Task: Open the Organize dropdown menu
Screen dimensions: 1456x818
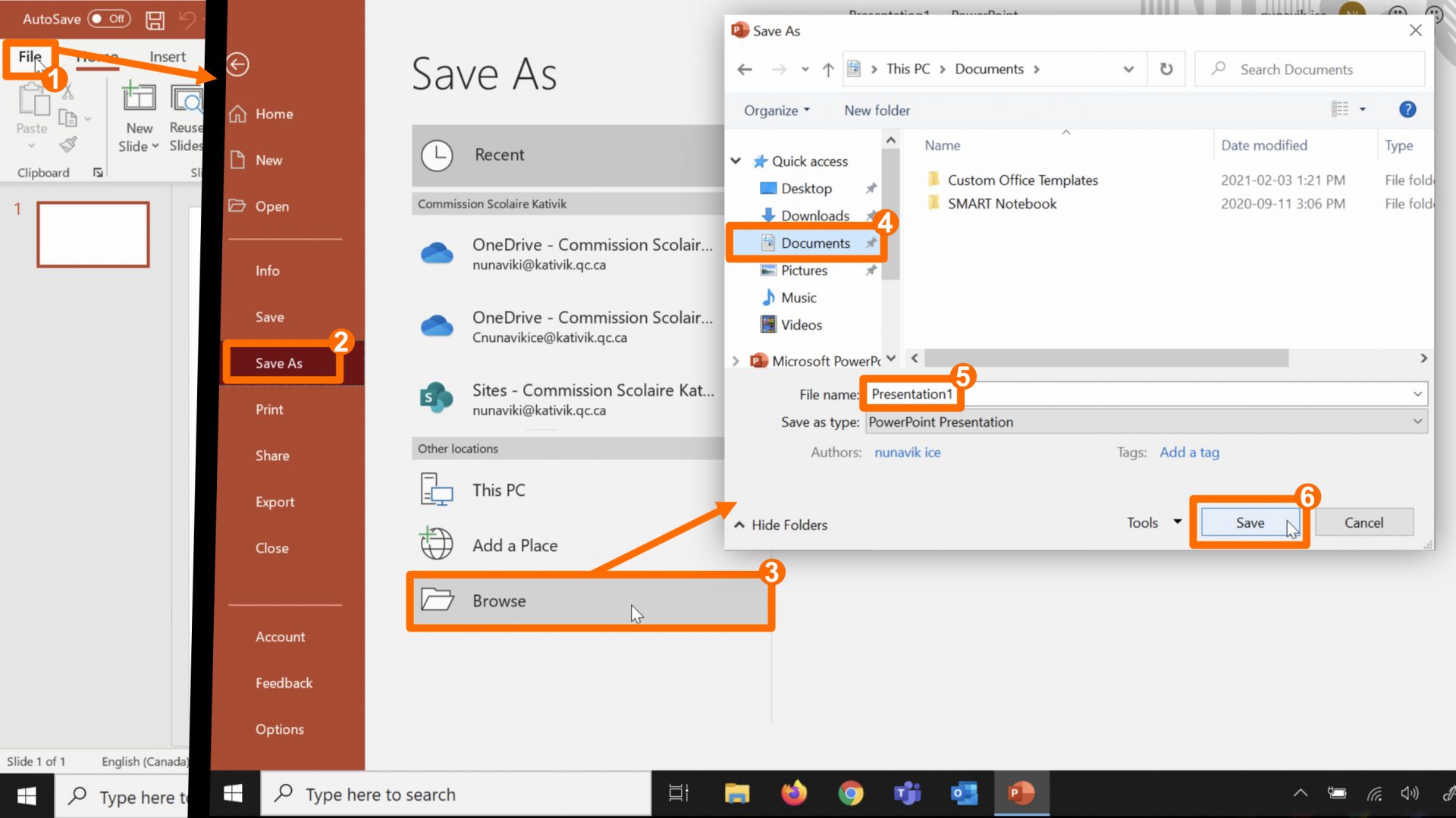Action: (777, 111)
